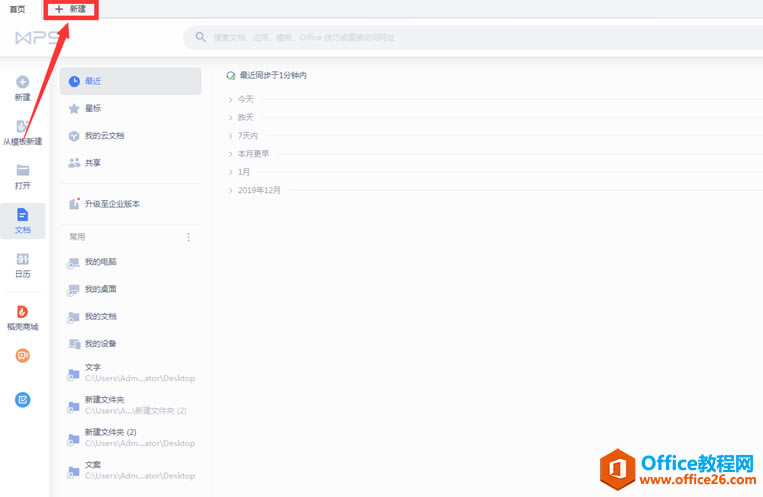Open 稻壳商城 in the sidebar

22,318
